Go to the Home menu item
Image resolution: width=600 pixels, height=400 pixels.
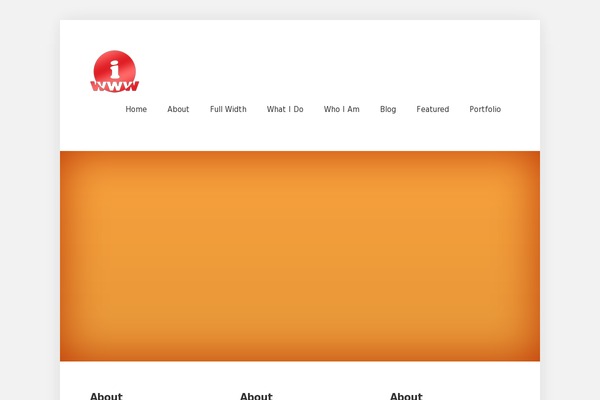point(136,109)
